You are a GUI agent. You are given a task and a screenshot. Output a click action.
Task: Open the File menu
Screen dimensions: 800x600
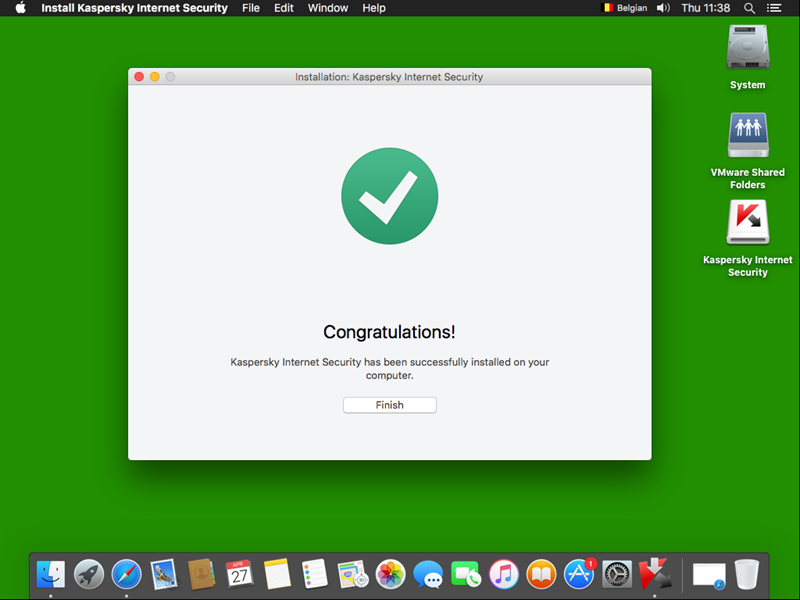tap(251, 8)
